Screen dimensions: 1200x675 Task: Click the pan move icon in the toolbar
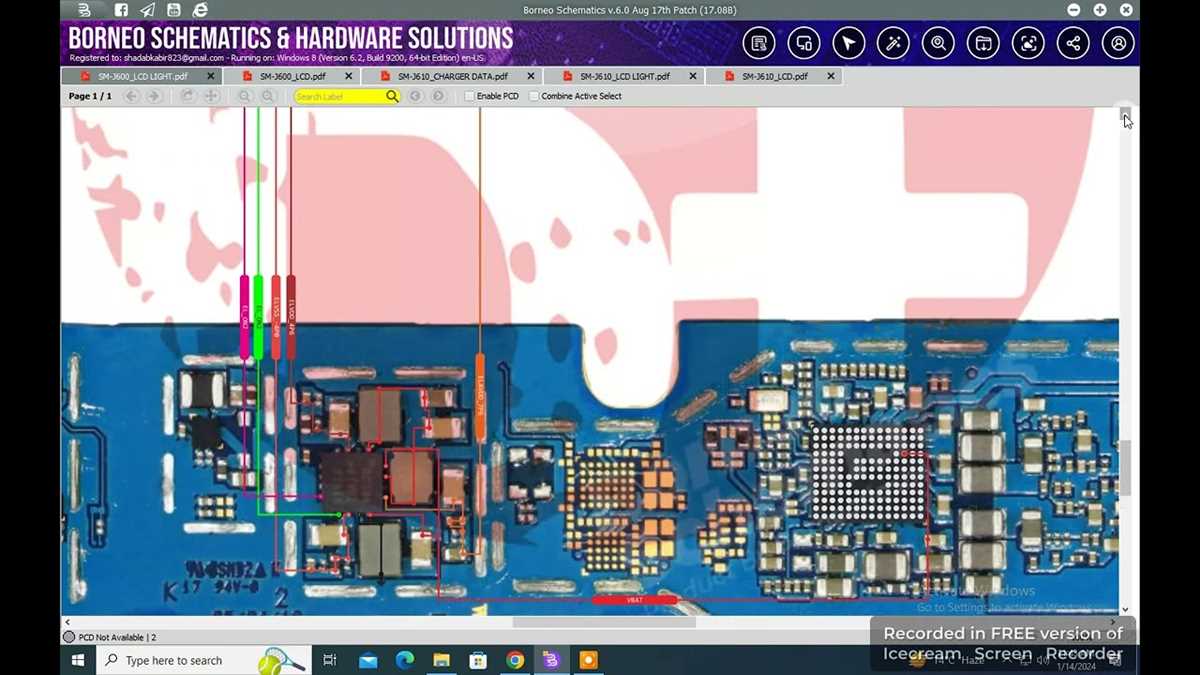tap(211, 96)
